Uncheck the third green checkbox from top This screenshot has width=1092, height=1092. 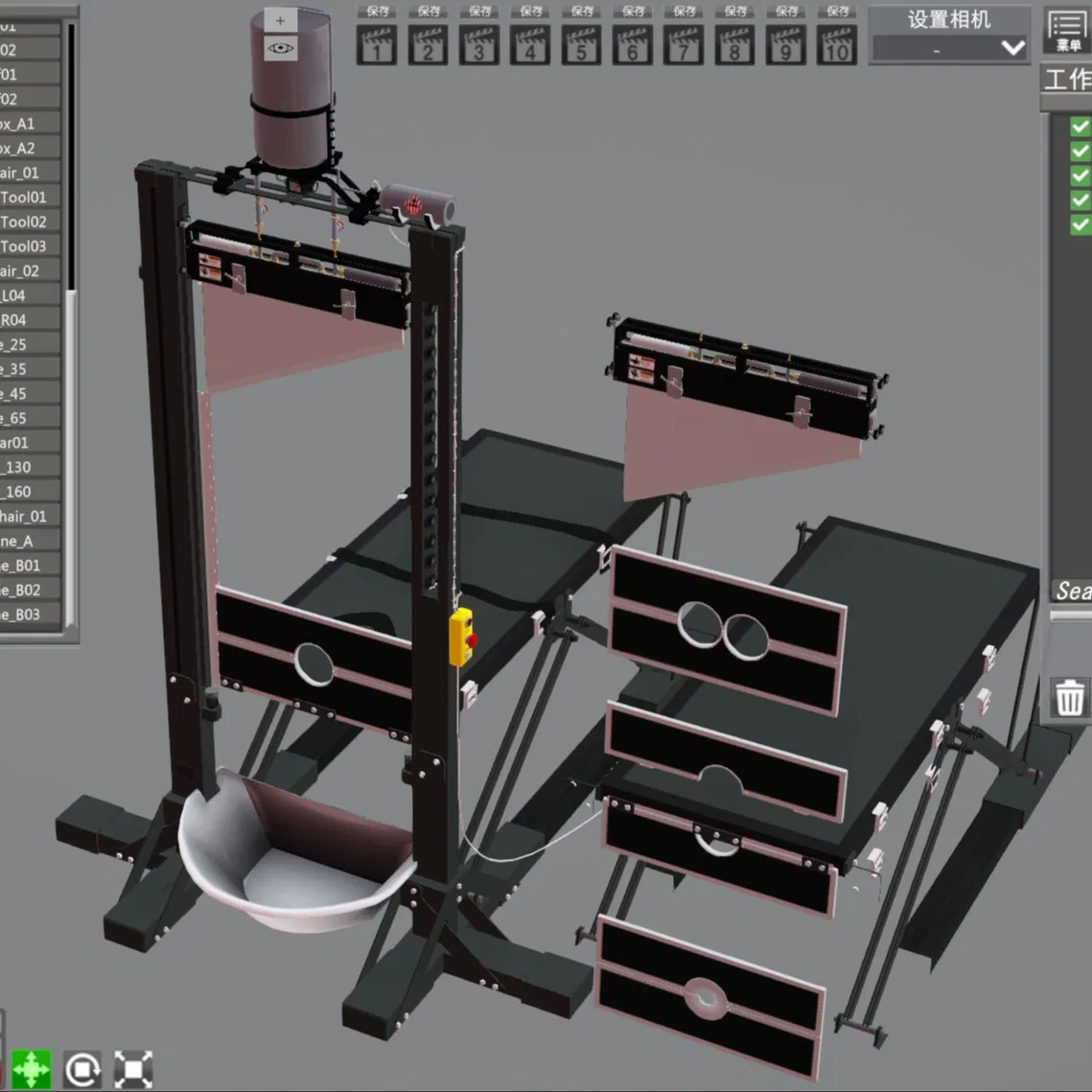tap(1080, 174)
